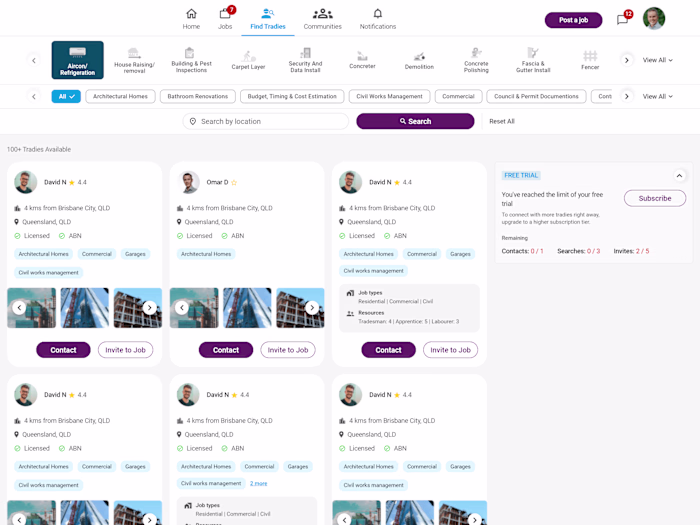Open user profile avatar
The width and height of the screenshot is (700, 525).
(654, 19)
